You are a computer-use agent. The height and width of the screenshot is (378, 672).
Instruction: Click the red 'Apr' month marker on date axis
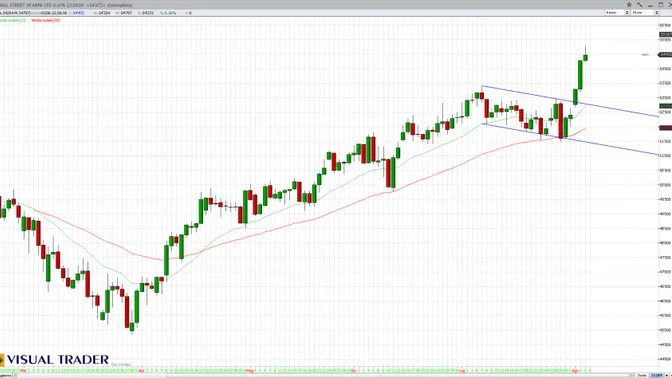141,370
